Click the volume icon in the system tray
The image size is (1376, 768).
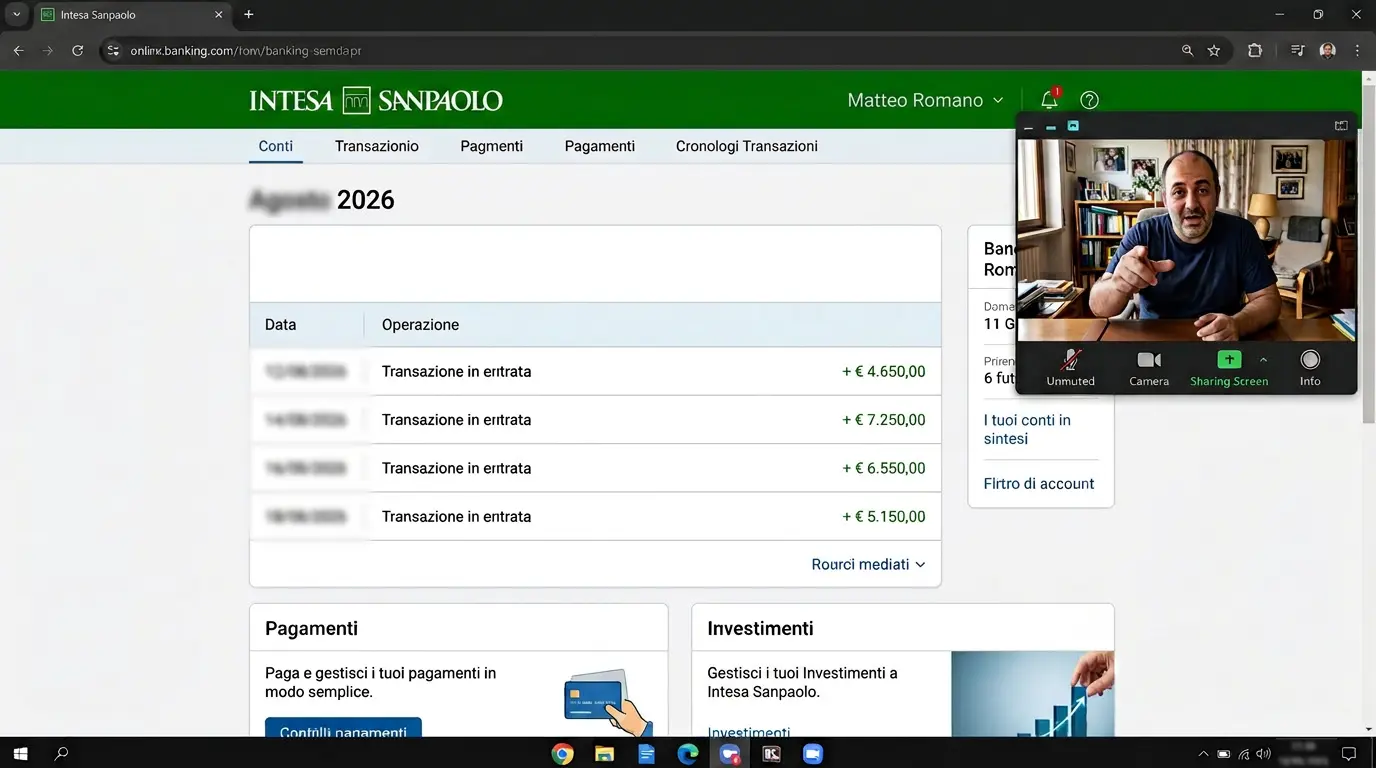[x=1263, y=754]
